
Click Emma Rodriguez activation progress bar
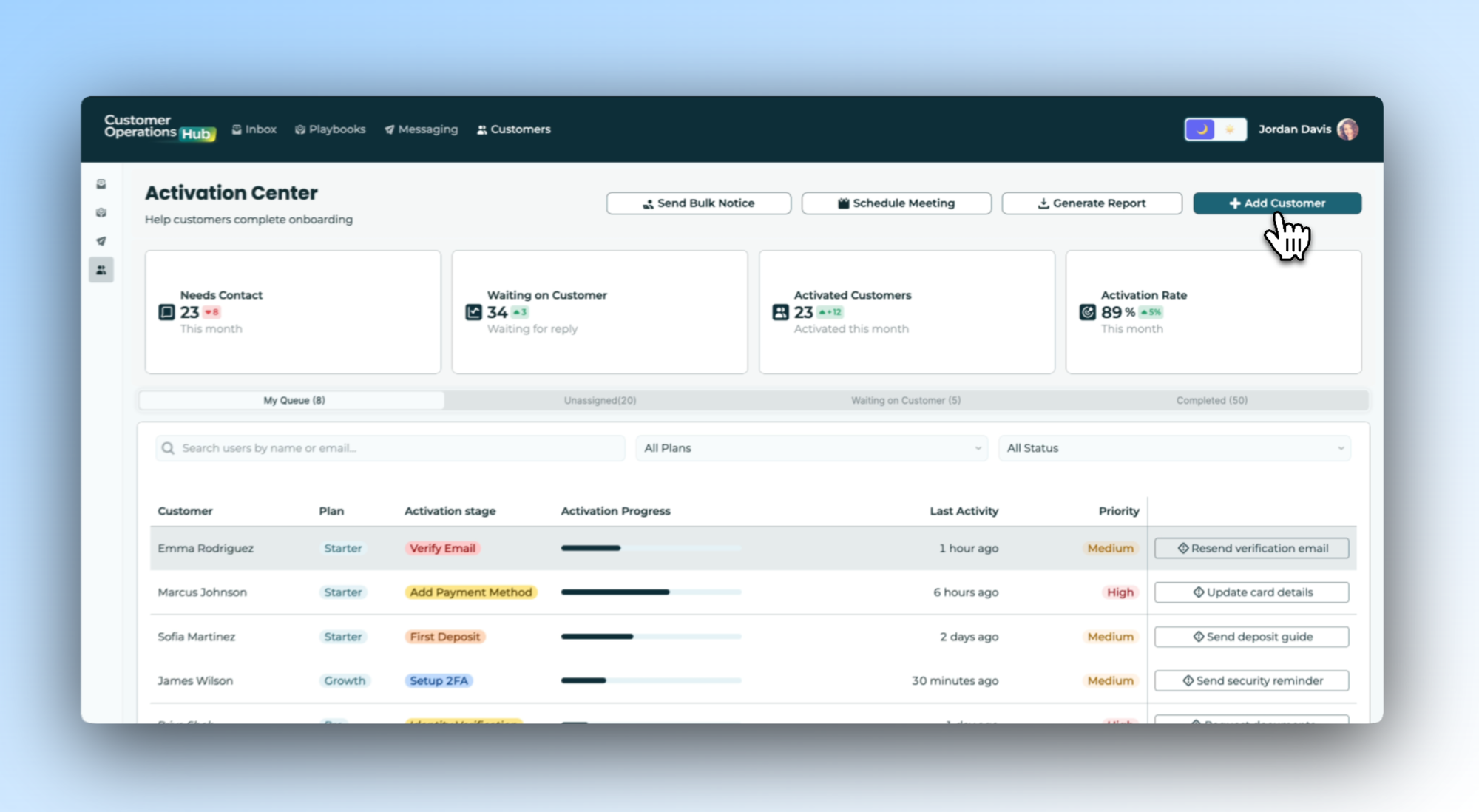point(651,548)
